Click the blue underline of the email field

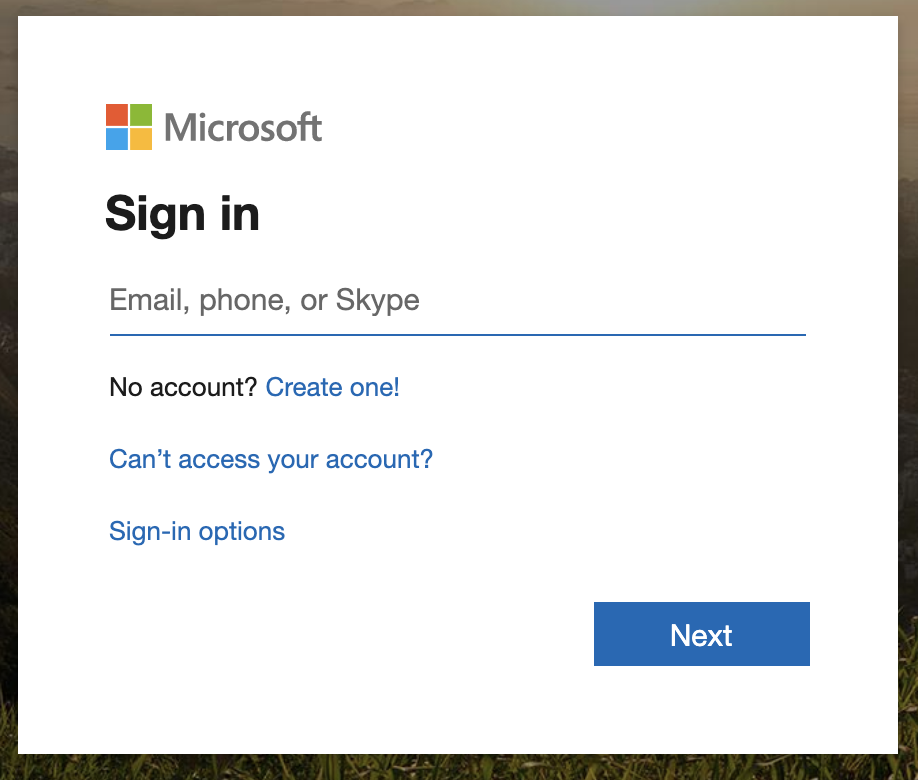tap(457, 334)
